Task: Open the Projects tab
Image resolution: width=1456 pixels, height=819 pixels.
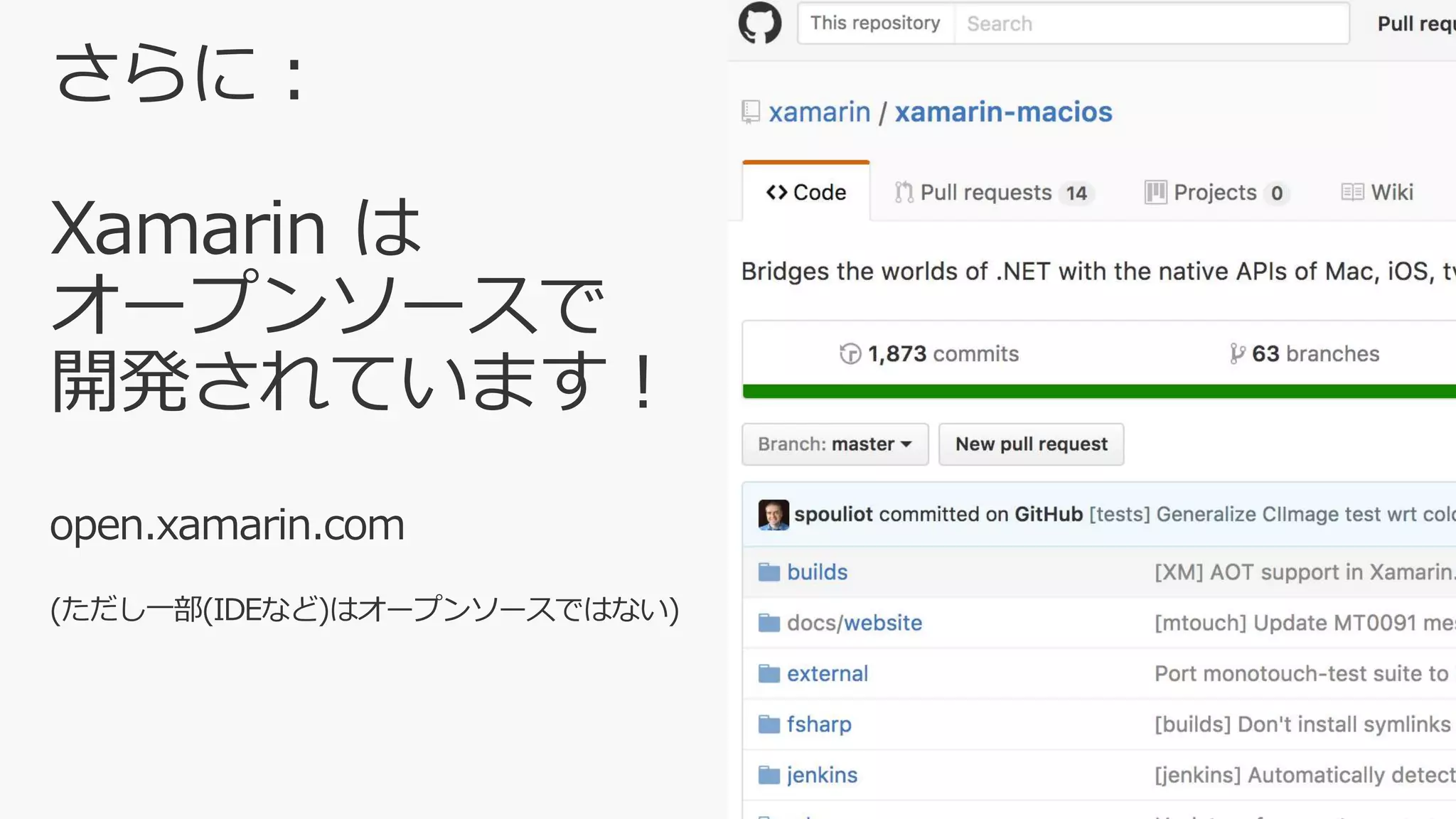Action: pyautogui.click(x=1216, y=193)
